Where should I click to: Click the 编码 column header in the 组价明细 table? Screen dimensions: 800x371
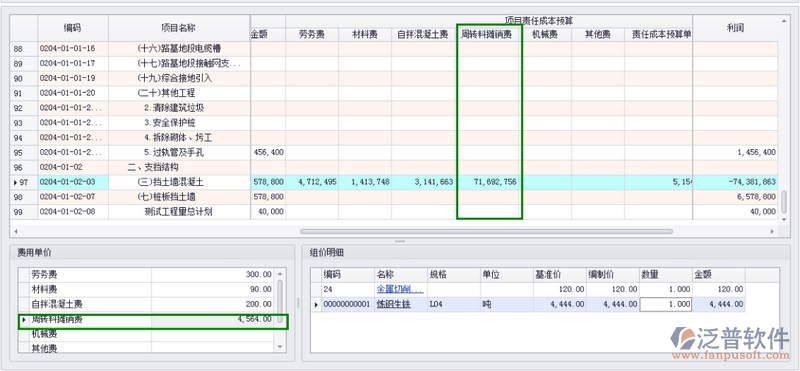[x=348, y=275]
